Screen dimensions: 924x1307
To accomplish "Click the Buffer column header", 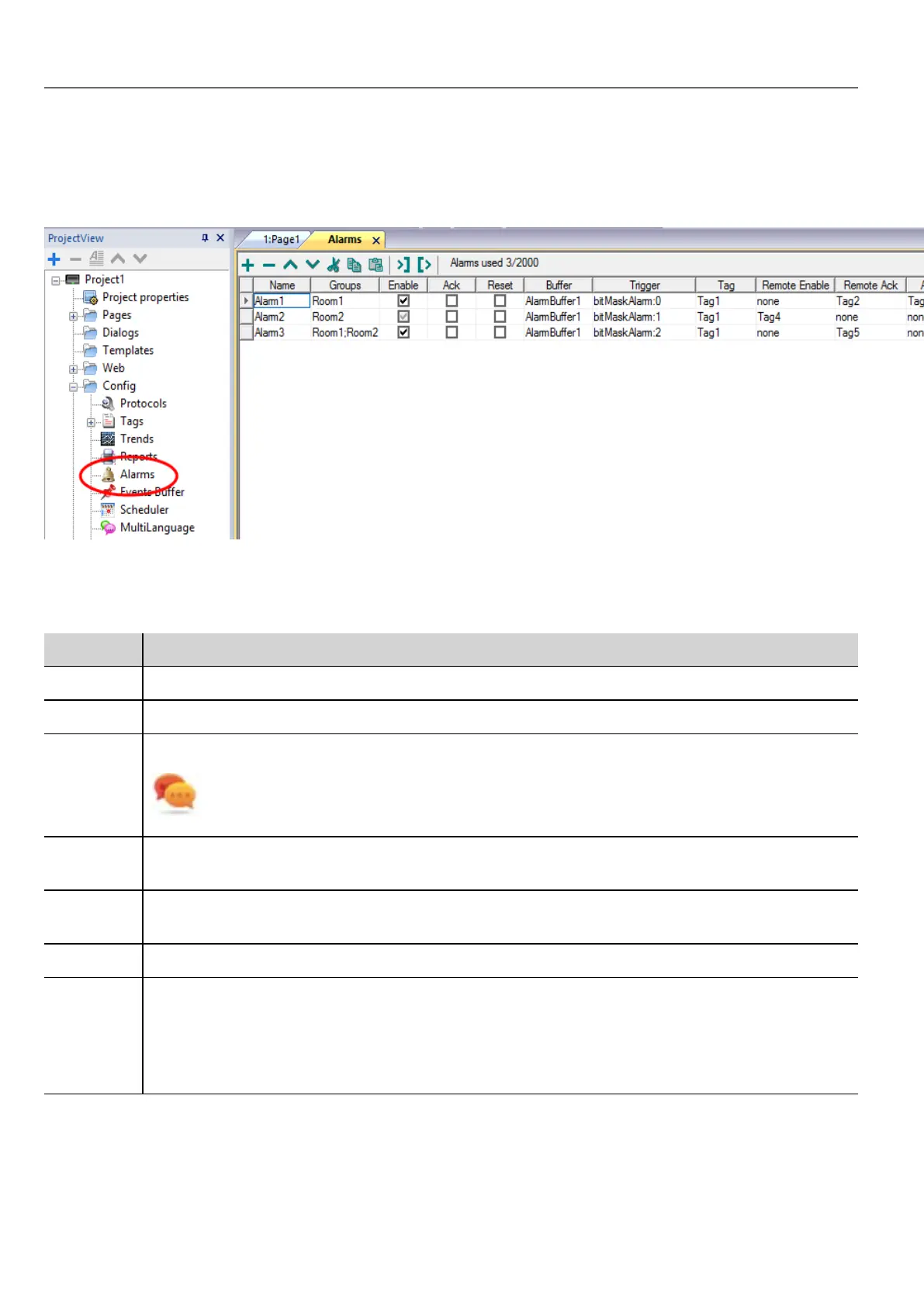I will point(559,286).
